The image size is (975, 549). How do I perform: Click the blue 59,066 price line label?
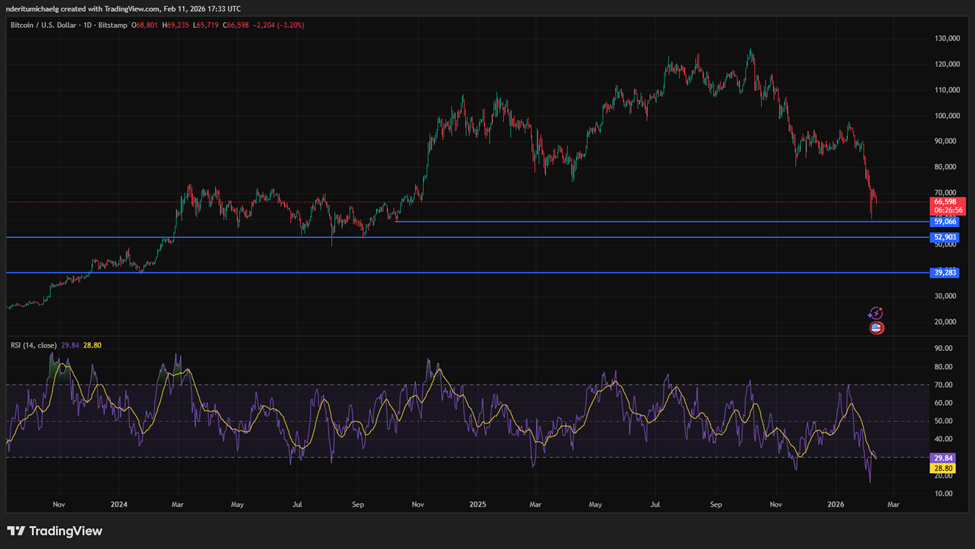945,222
